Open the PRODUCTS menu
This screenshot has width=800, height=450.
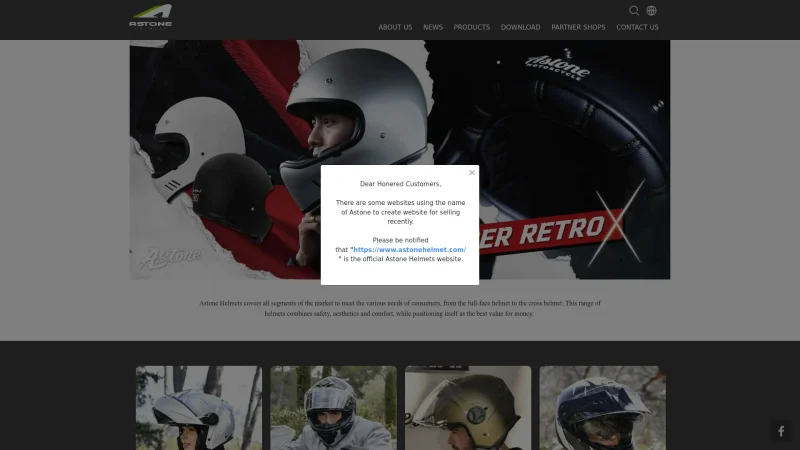471,28
